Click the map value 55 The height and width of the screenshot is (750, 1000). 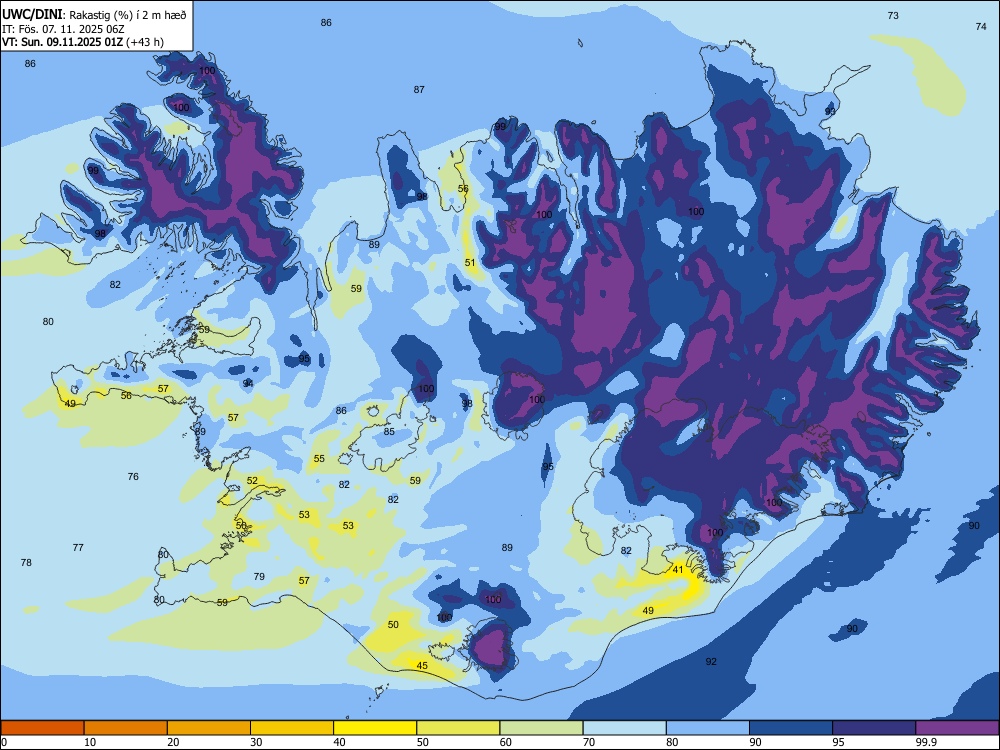(319, 459)
